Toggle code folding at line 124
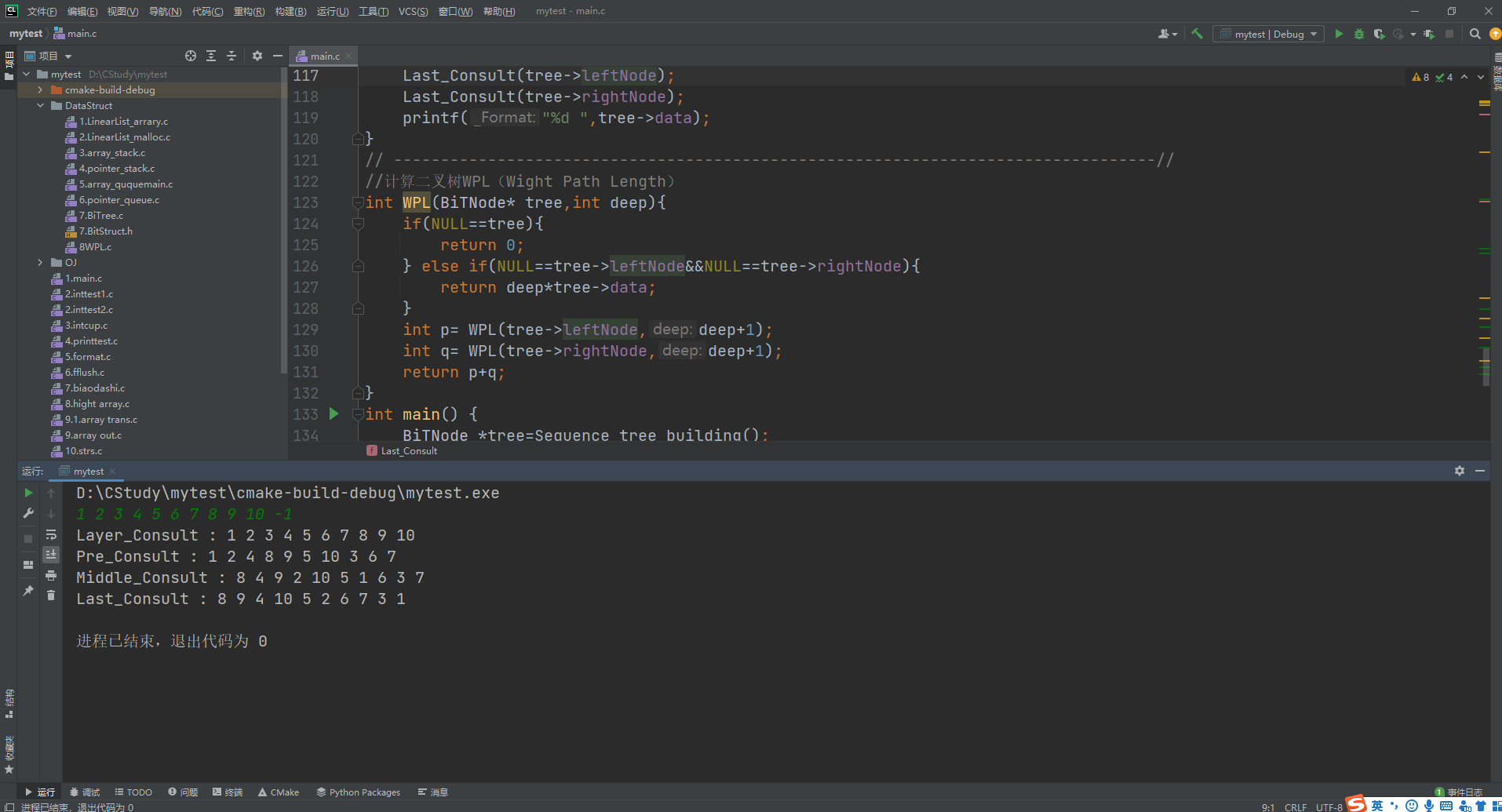 coord(358,224)
